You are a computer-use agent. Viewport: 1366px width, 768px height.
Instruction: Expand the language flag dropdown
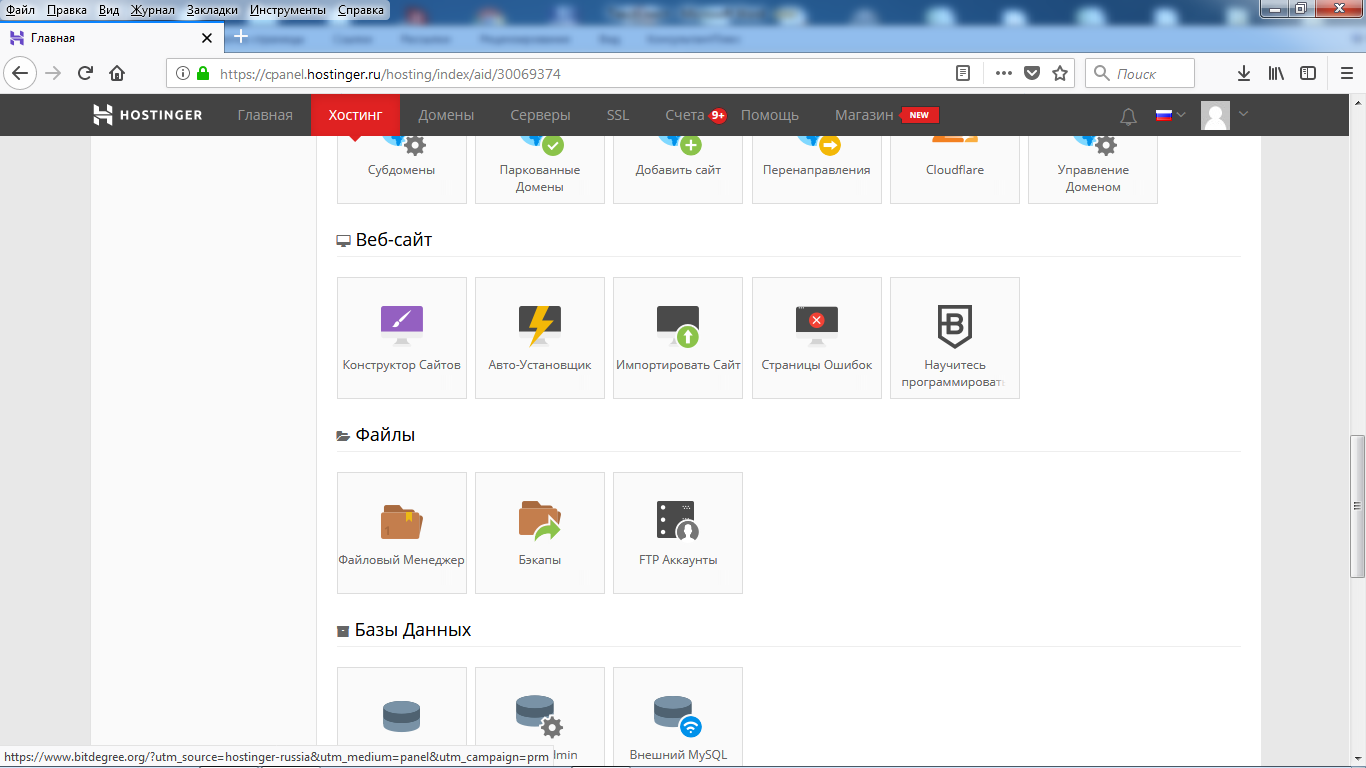click(1169, 115)
